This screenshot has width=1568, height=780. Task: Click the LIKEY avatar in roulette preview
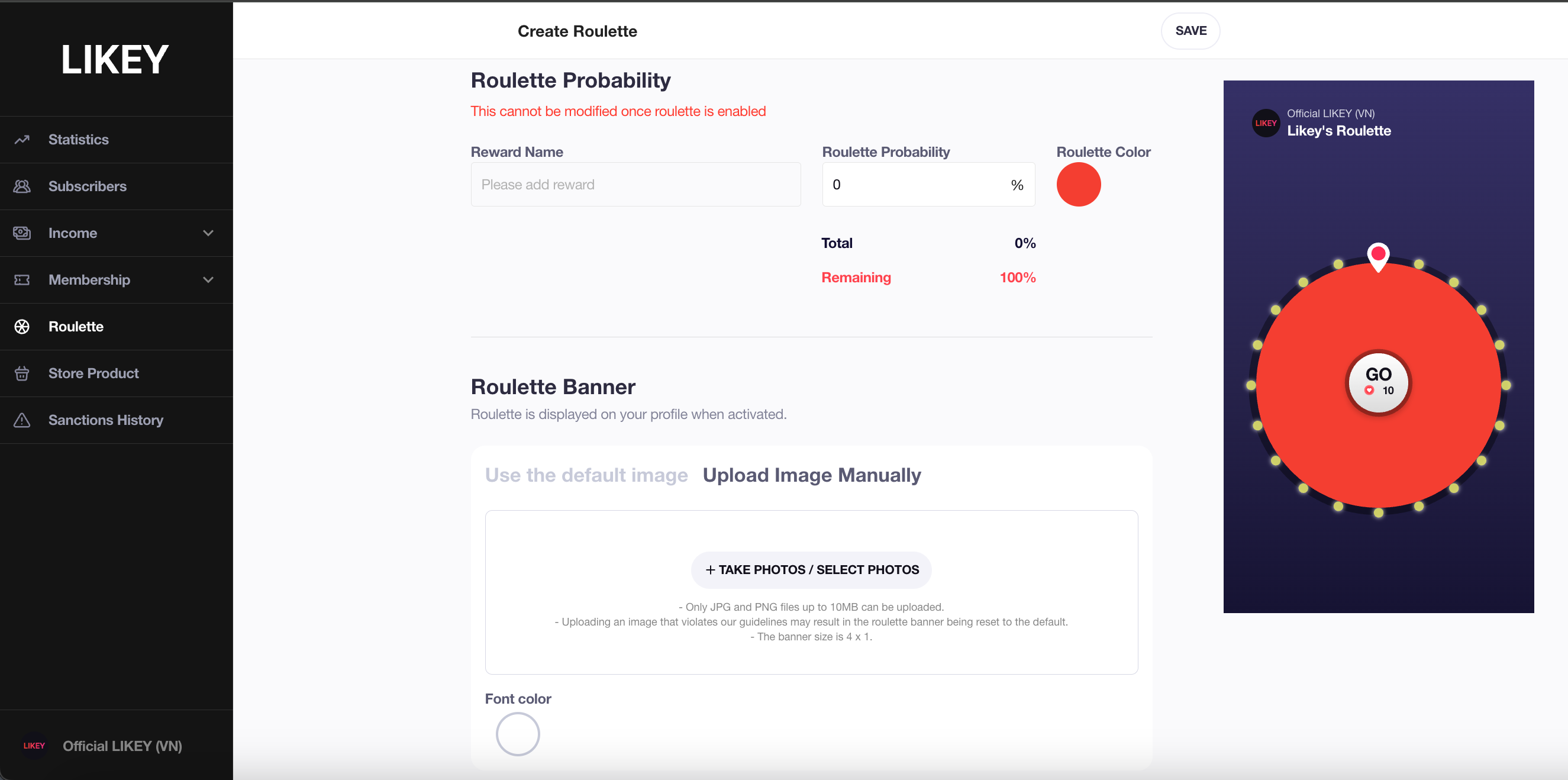click(1266, 123)
